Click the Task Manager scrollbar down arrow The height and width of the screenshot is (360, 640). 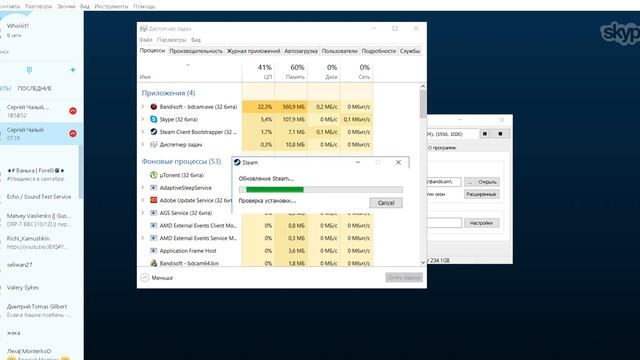click(423, 262)
